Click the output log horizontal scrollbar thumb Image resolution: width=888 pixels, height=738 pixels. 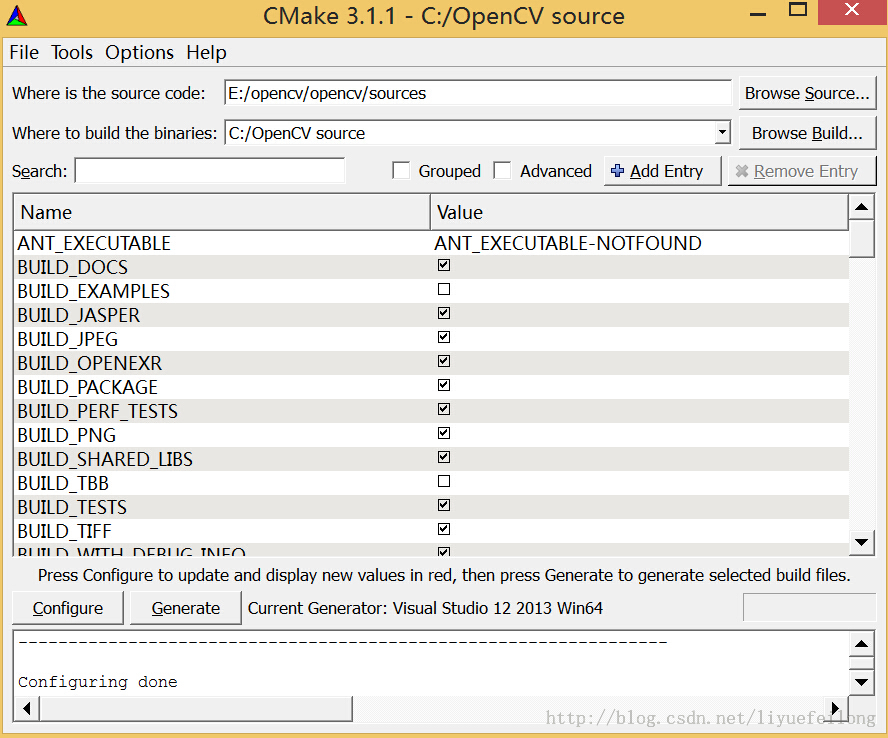196,709
